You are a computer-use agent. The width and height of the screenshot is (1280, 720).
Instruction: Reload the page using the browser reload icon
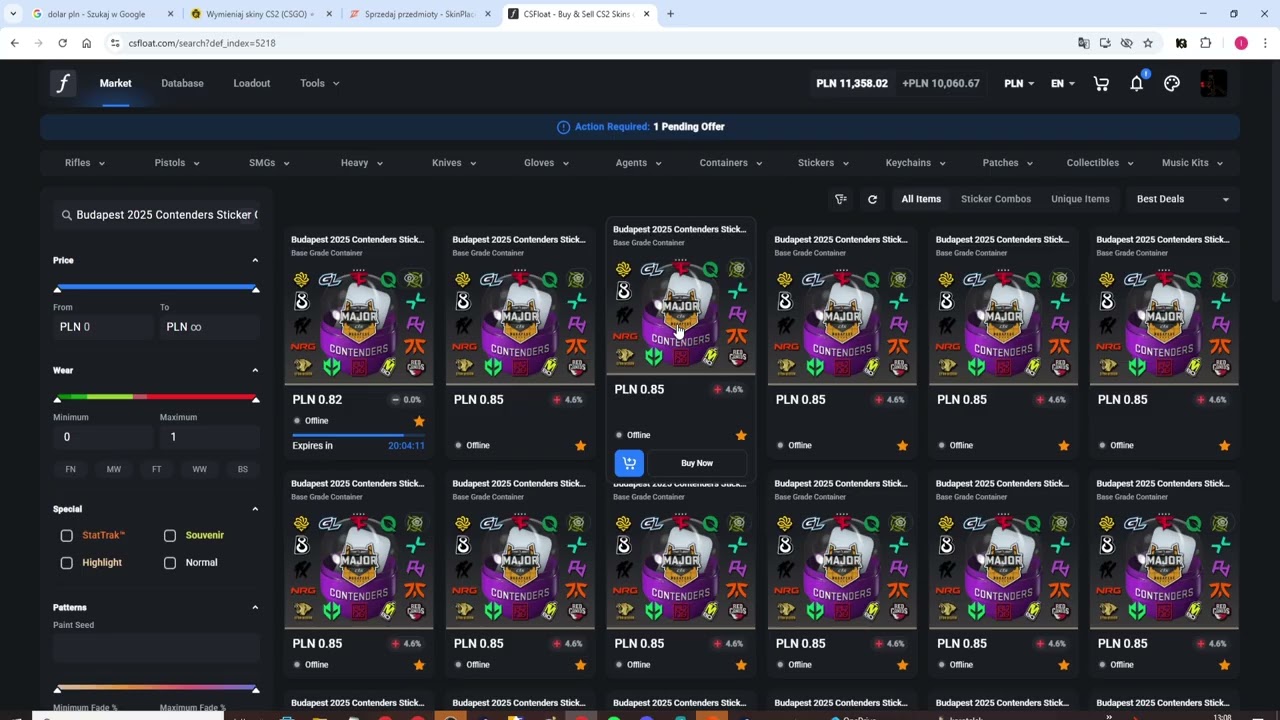(62, 43)
